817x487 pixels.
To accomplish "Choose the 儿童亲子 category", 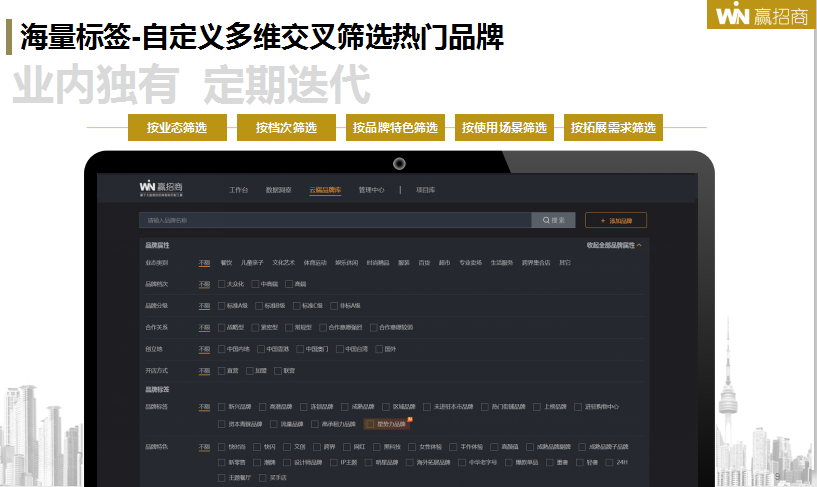I will point(252,263).
